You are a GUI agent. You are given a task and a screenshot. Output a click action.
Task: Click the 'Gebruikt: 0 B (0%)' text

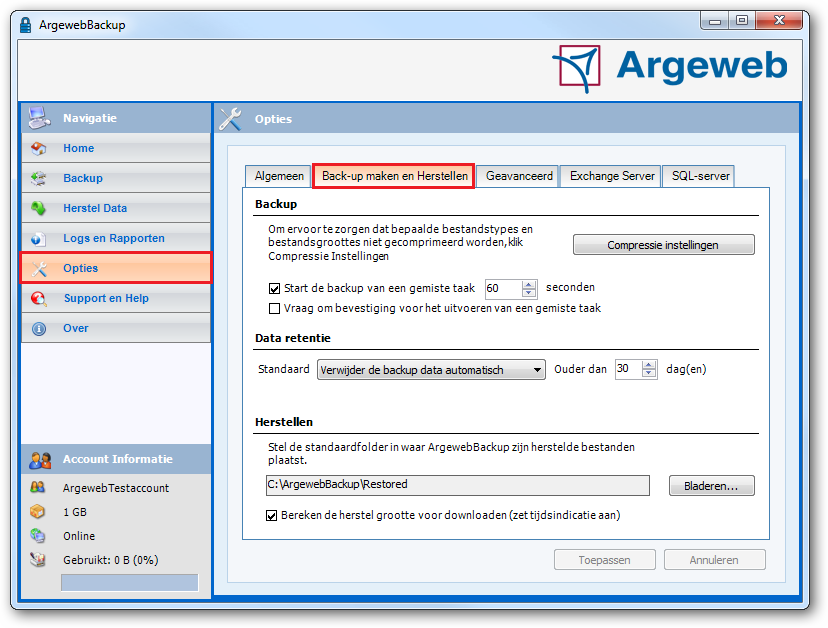click(111, 560)
